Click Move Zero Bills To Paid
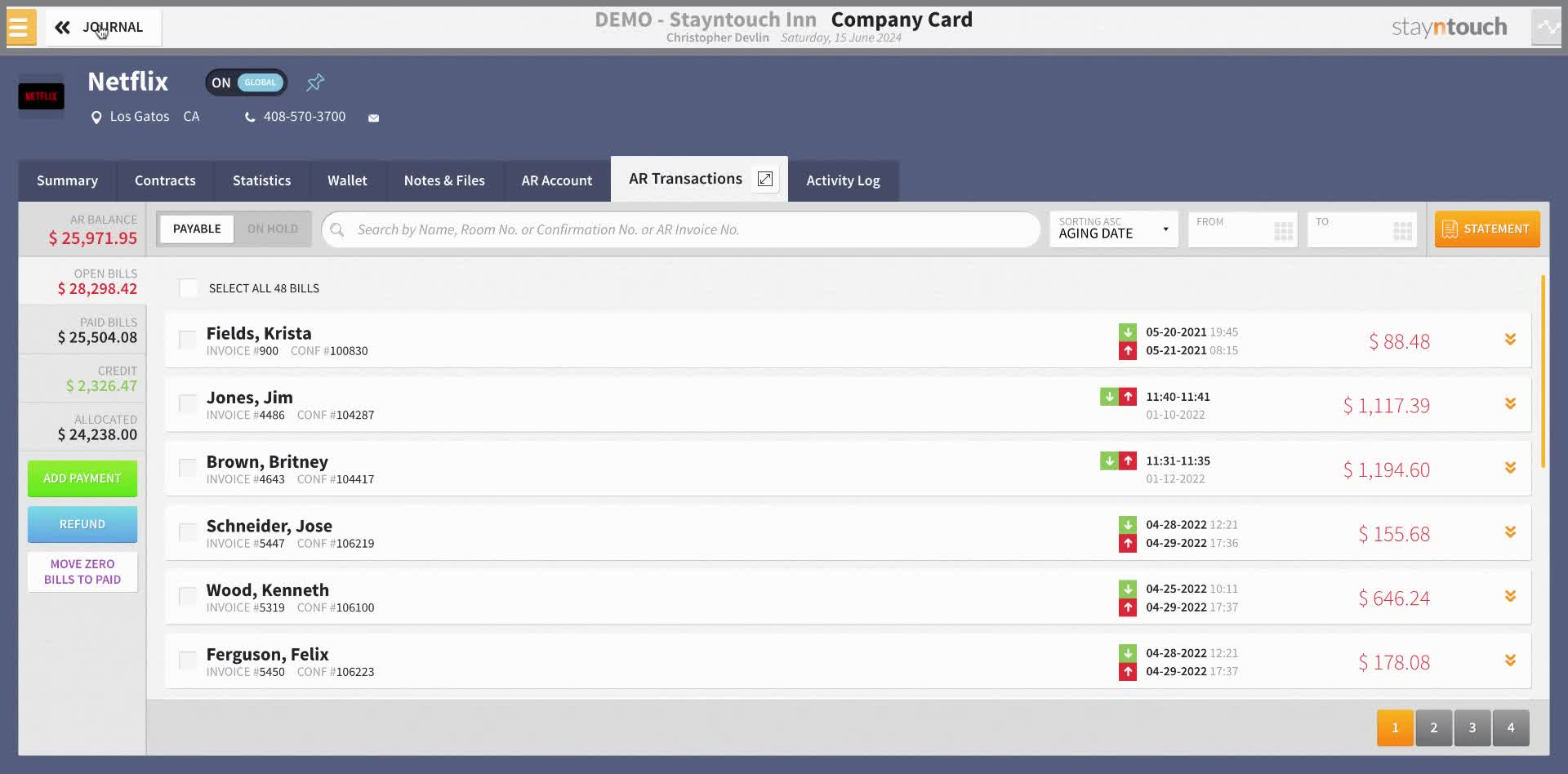 pyautogui.click(x=82, y=572)
